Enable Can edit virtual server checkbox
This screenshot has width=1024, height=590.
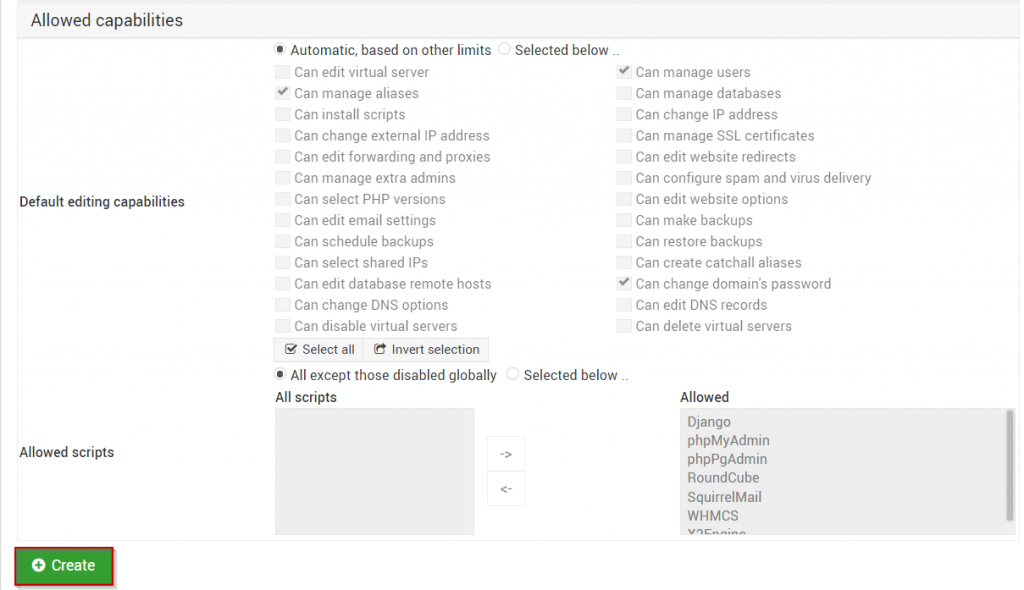pos(283,72)
